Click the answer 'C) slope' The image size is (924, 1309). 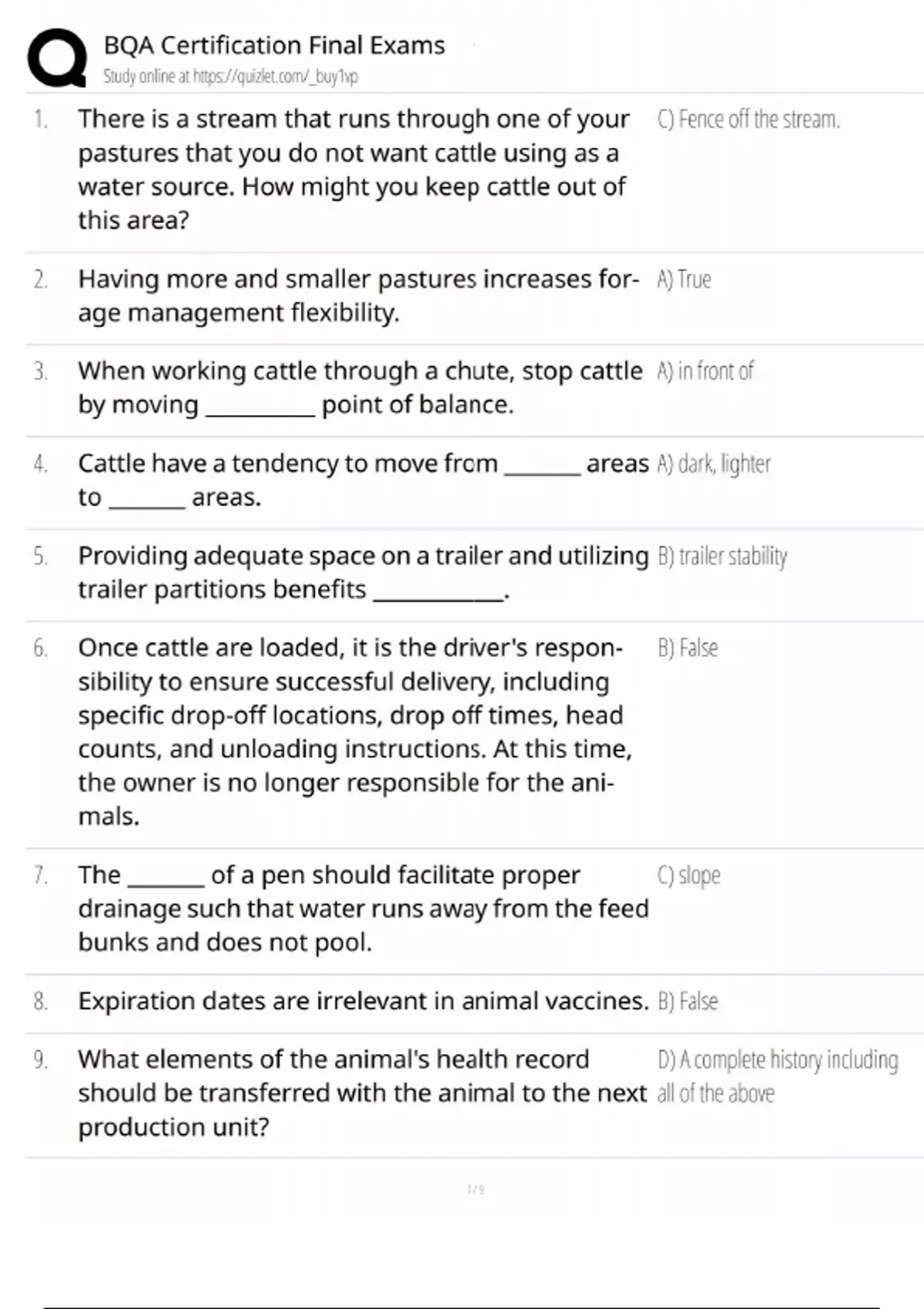(x=688, y=875)
